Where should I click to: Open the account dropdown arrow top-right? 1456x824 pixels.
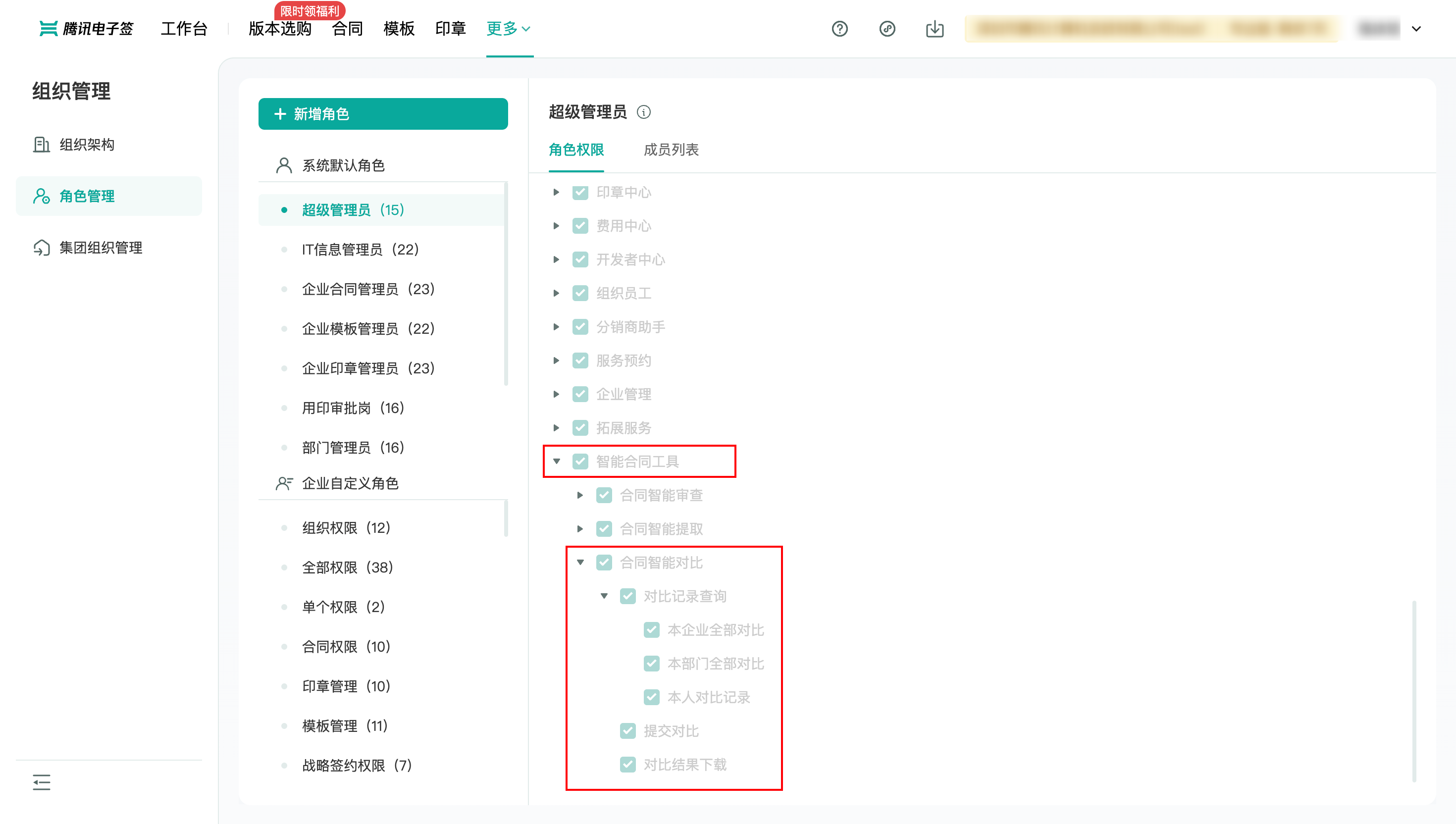pyautogui.click(x=1416, y=28)
